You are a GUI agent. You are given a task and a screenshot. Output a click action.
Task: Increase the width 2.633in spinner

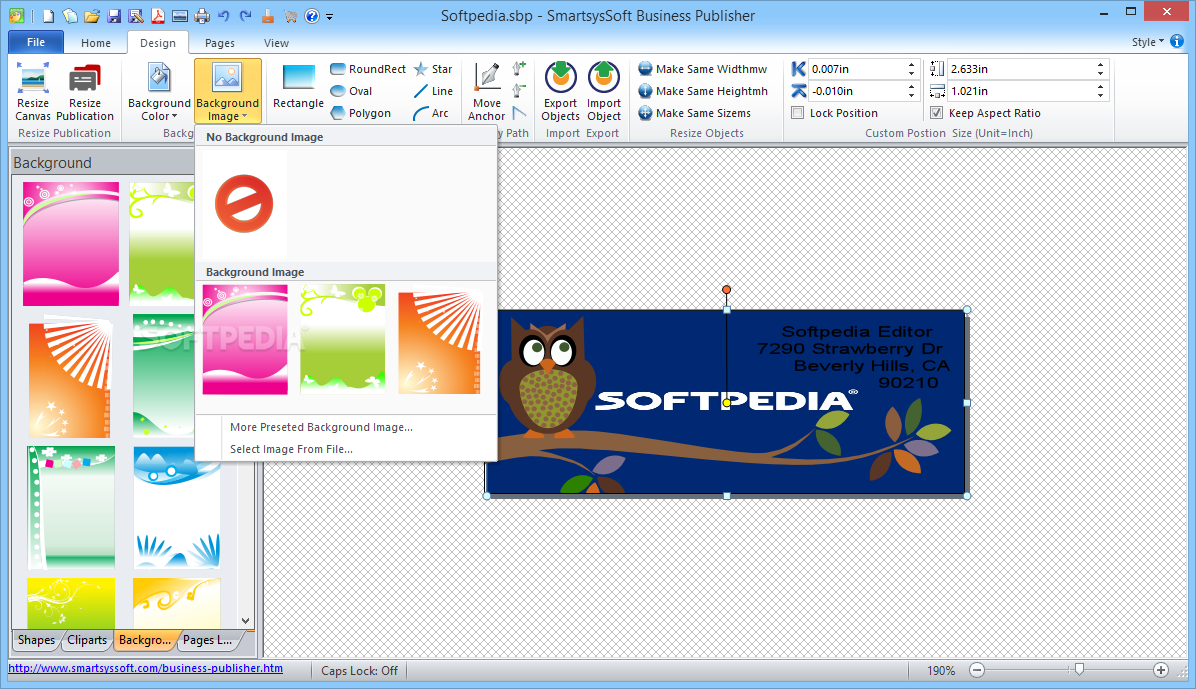click(1101, 65)
